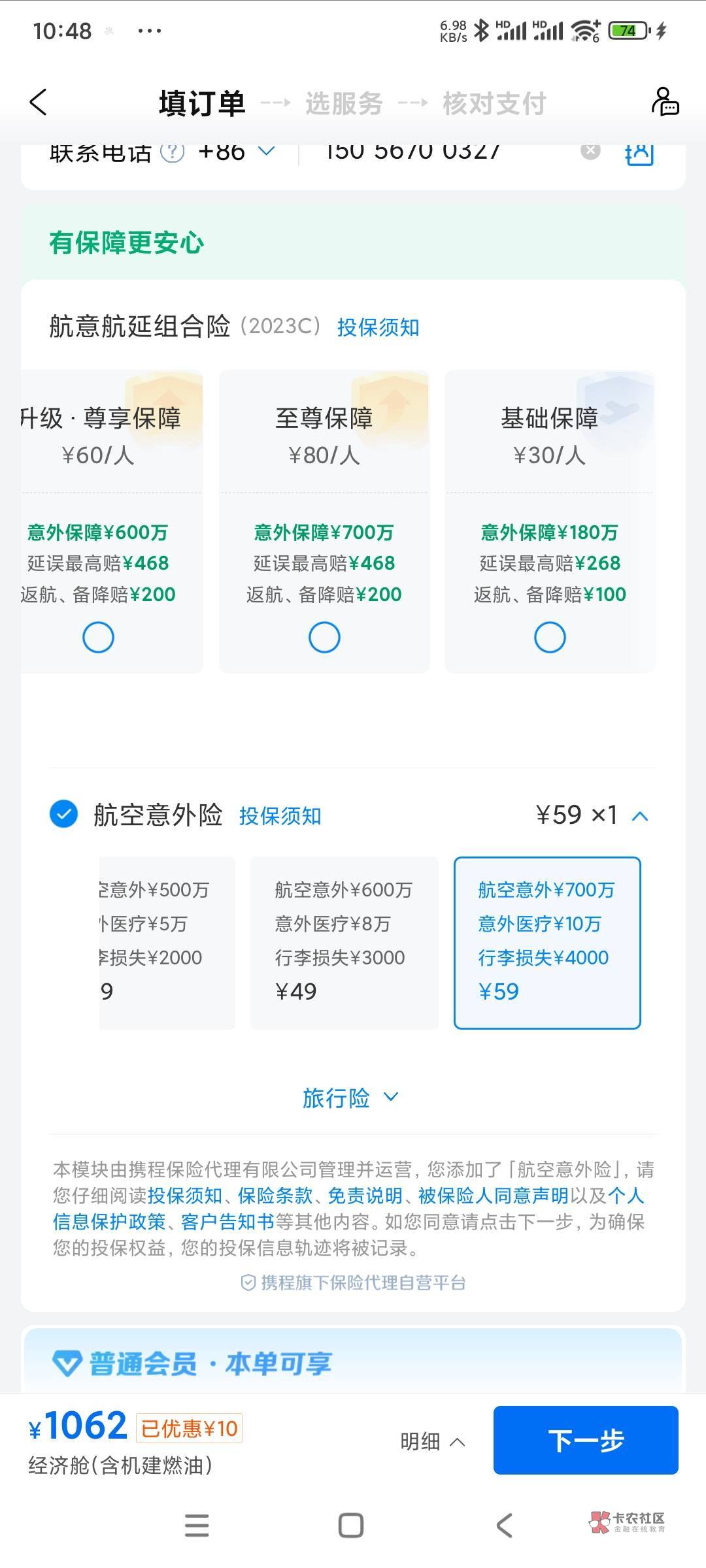Open Android recent apps menu
The height and width of the screenshot is (1568, 706).
tap(197, 1526)
